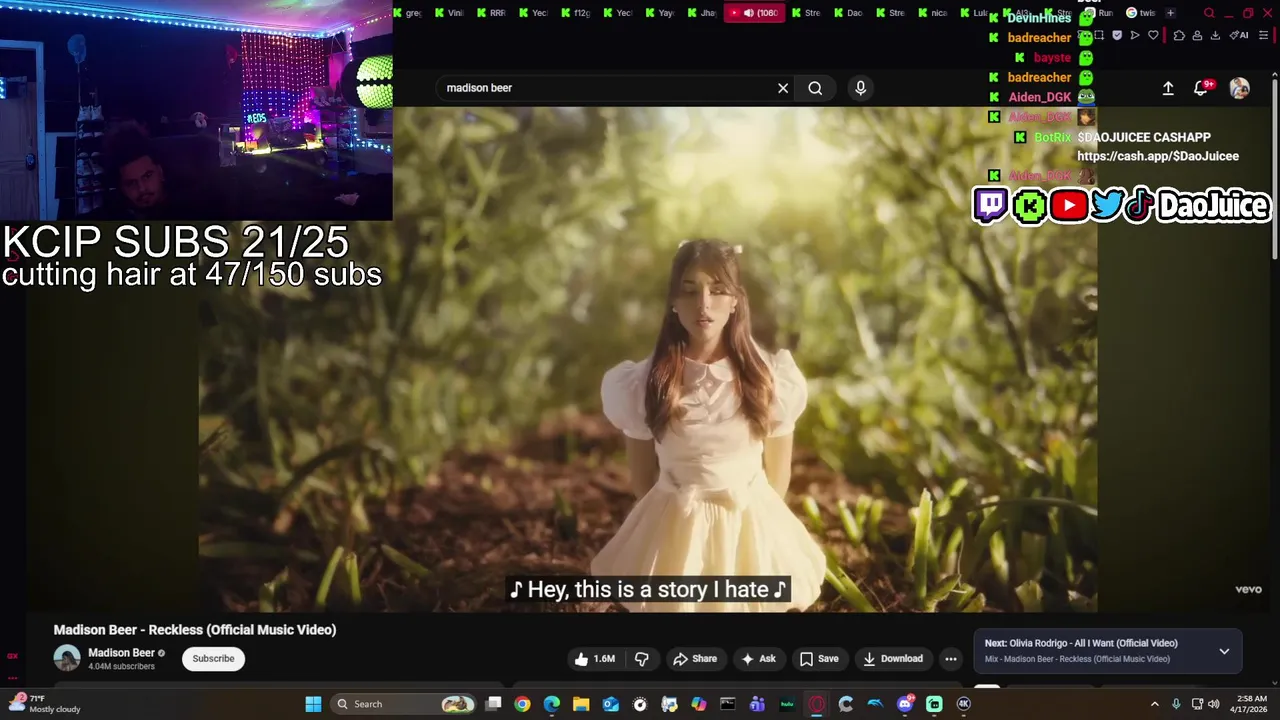1280x720 pixels.
Task: Open the weather widget 71°F Mostly cloudy
Action: point(43,704)
